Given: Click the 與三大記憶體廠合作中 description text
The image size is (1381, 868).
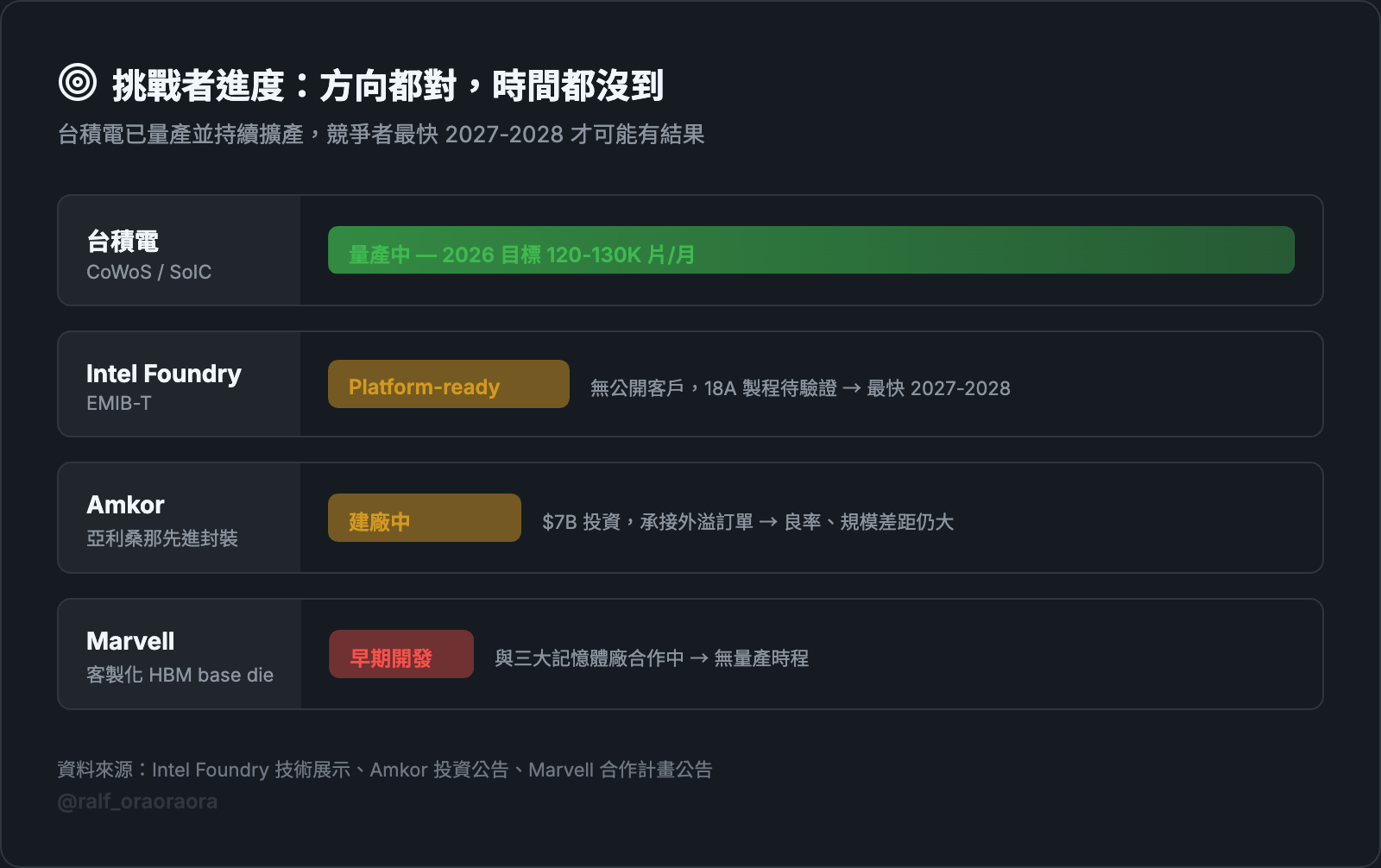Looking at the screenshot, I should tap(651, 658).
